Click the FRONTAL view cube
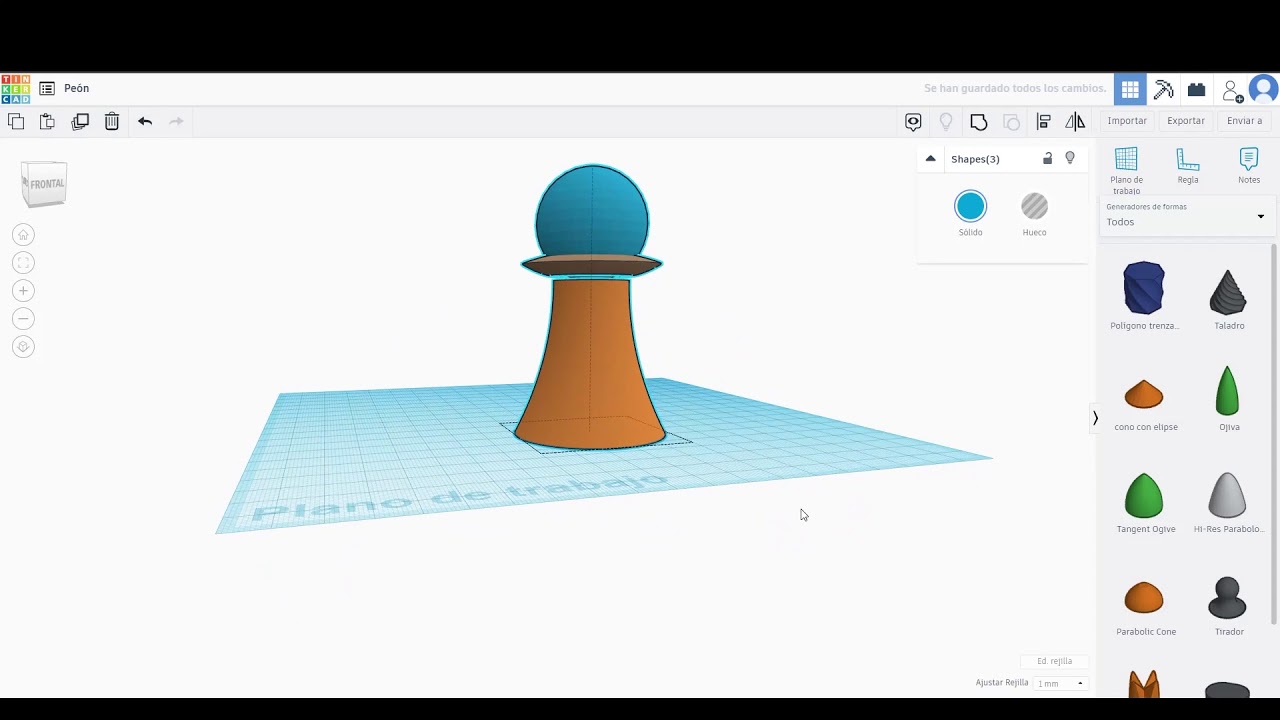 point(45,184)
